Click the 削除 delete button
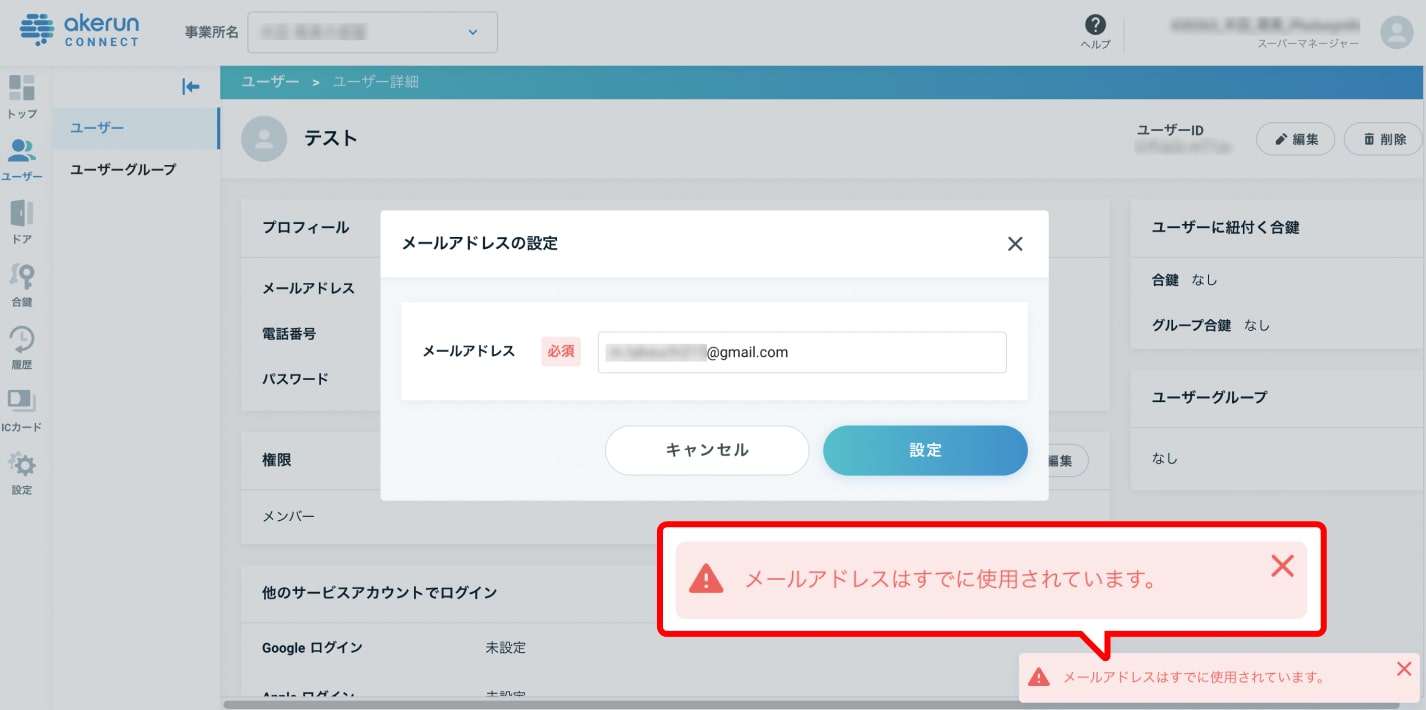The height and width of the screenshot is (710, 1426). click(x=1383, y=139)
